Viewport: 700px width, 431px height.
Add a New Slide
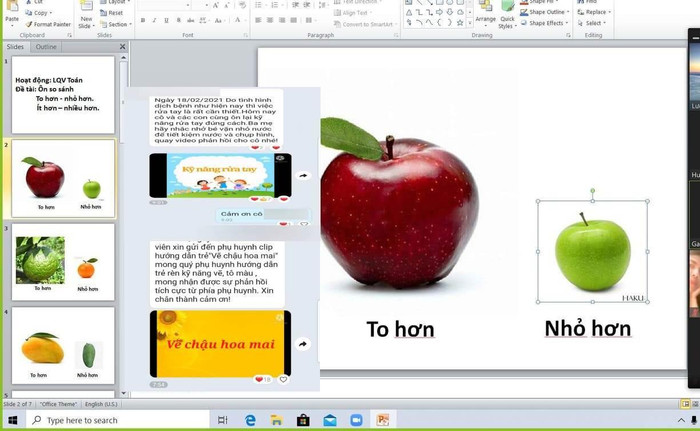point(86,15)
